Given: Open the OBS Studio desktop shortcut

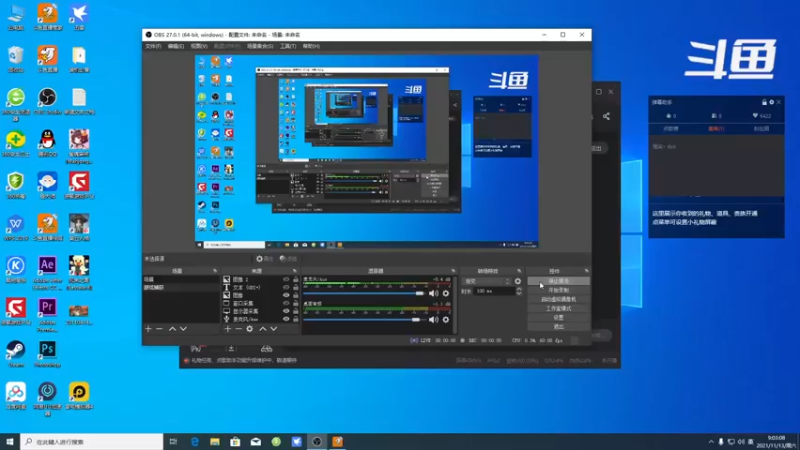Looking at the screenshot, I should coord(47,101).
